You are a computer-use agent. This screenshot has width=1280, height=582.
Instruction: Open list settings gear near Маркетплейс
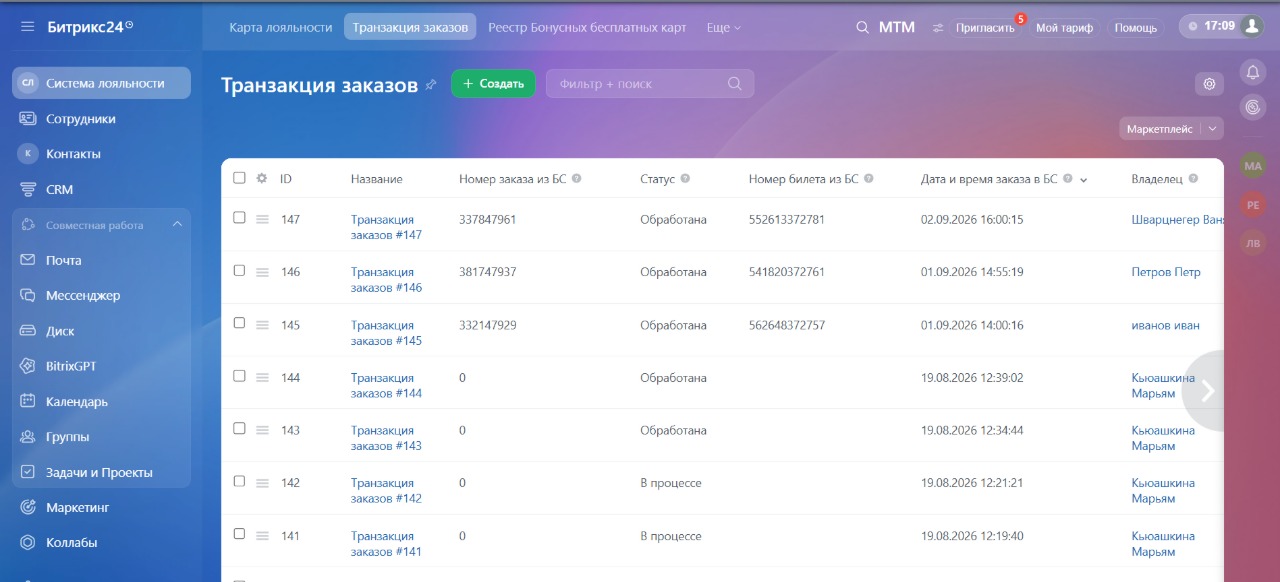[x=1210, y=84]
